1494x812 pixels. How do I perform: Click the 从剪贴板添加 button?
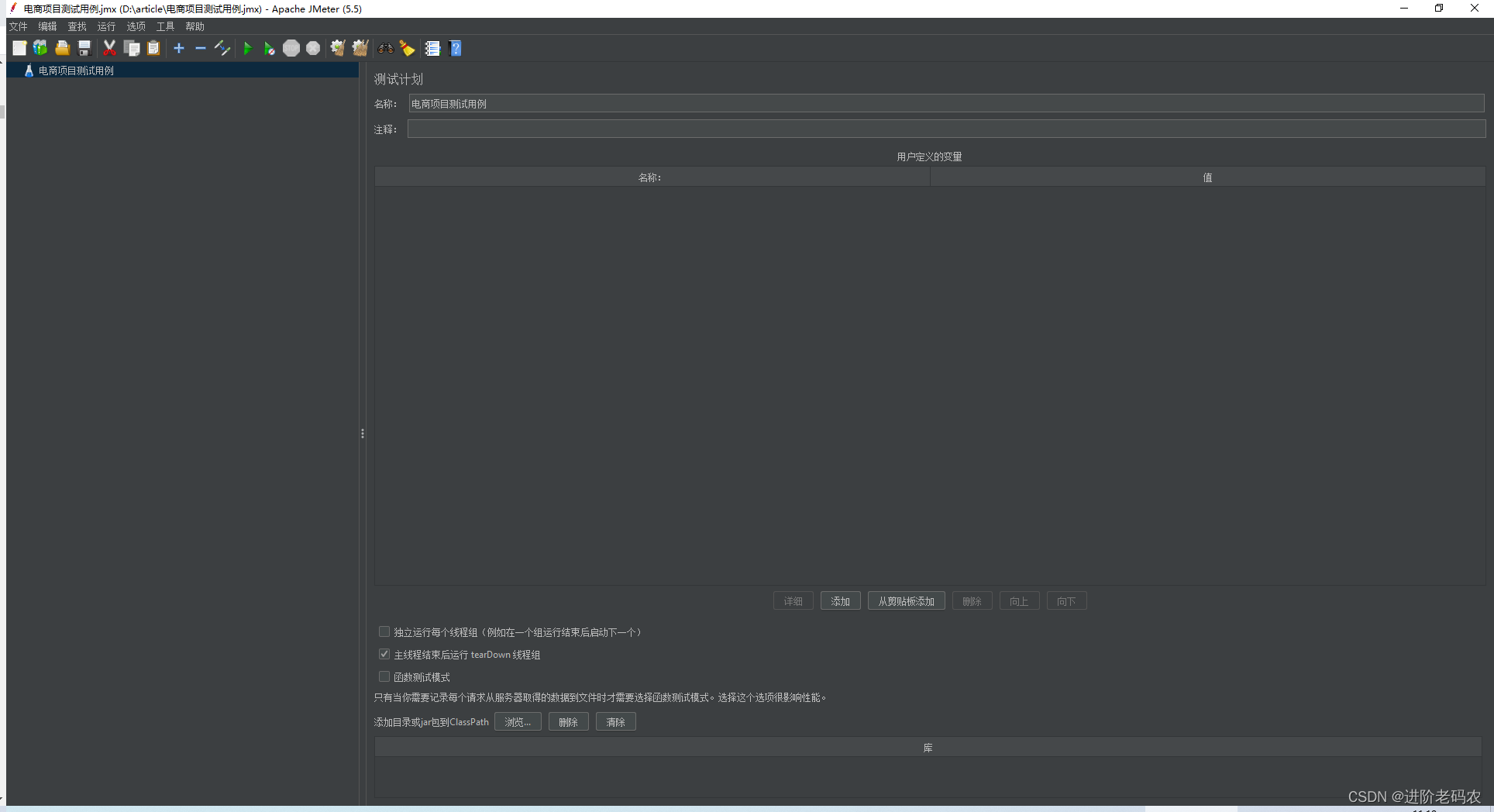tap(906, 601)
